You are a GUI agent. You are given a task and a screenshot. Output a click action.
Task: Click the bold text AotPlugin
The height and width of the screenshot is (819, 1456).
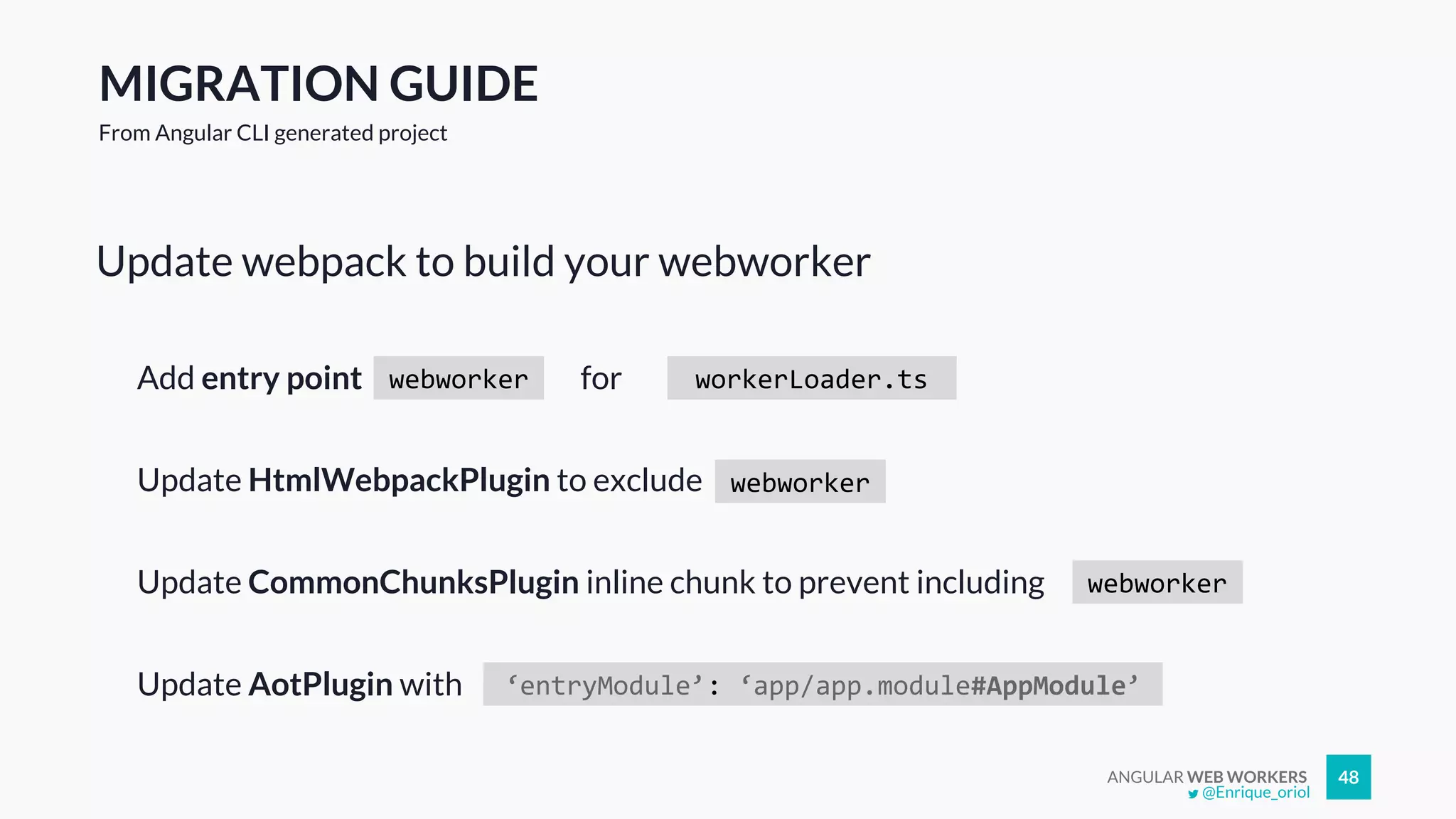coord(320,685)
